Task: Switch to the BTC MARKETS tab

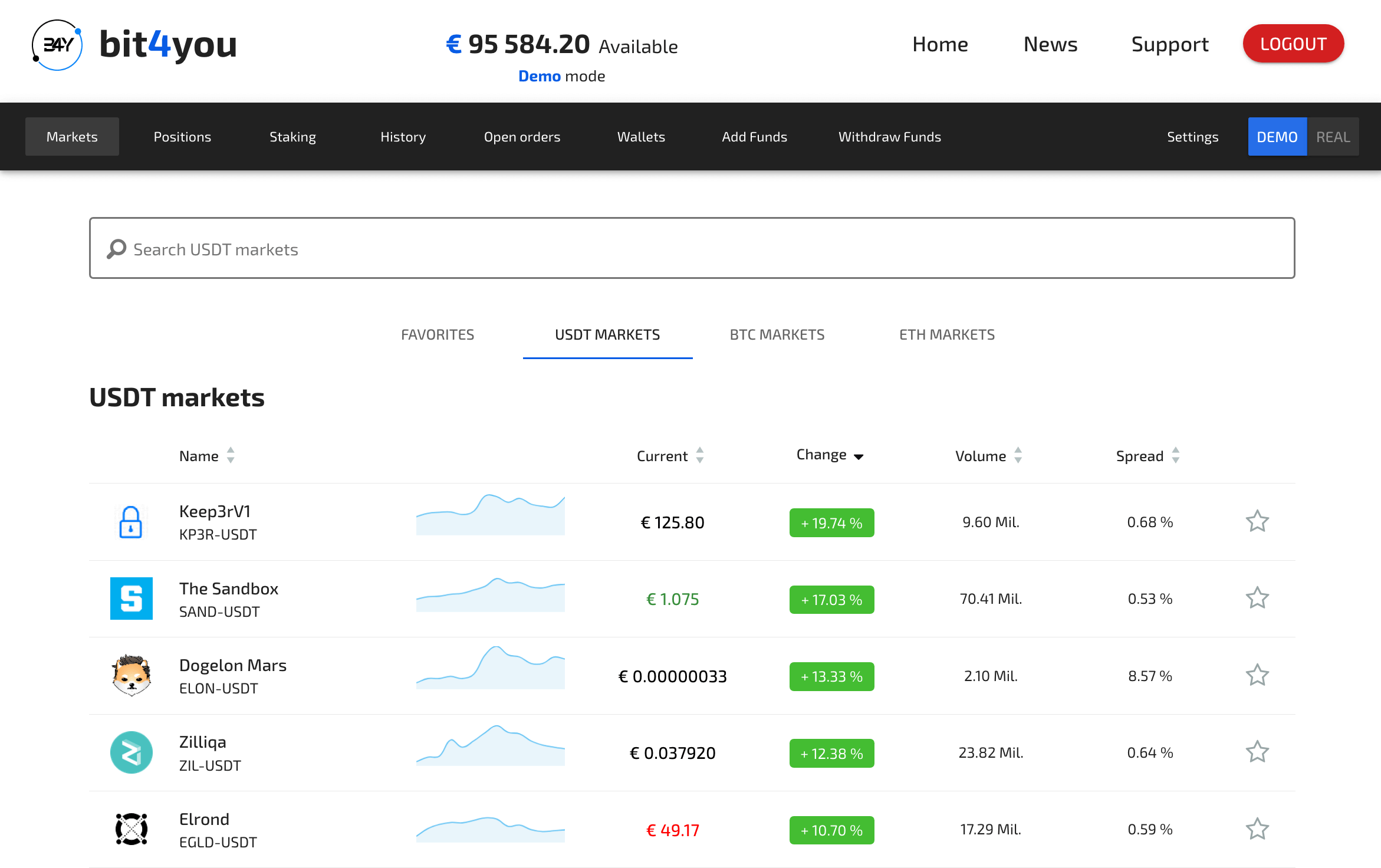Action: [777, 335]
